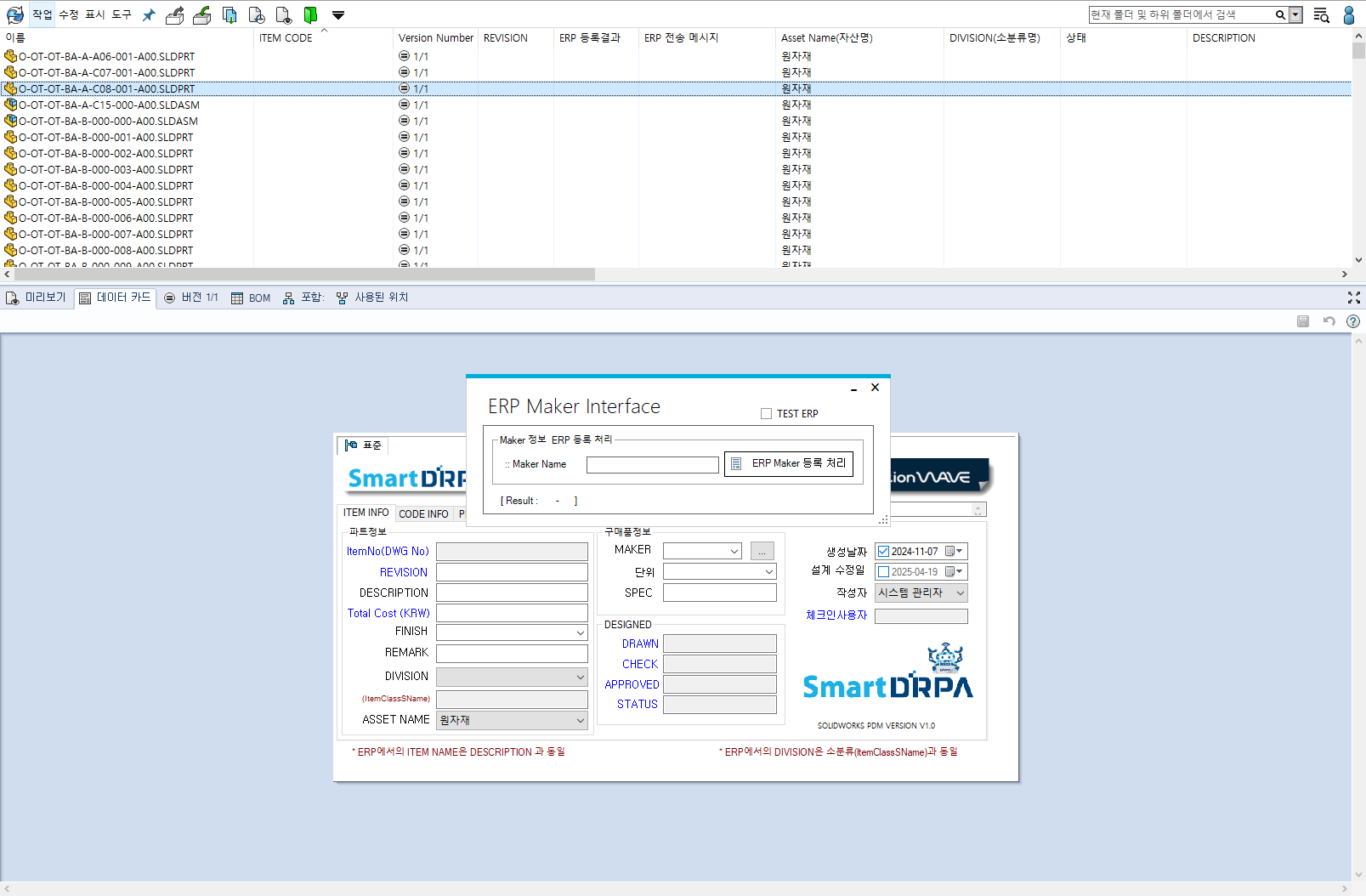Click the DESCRIPTION input field on card
The height and width of the screenshot is (896, 1366).
coord(512,593)
